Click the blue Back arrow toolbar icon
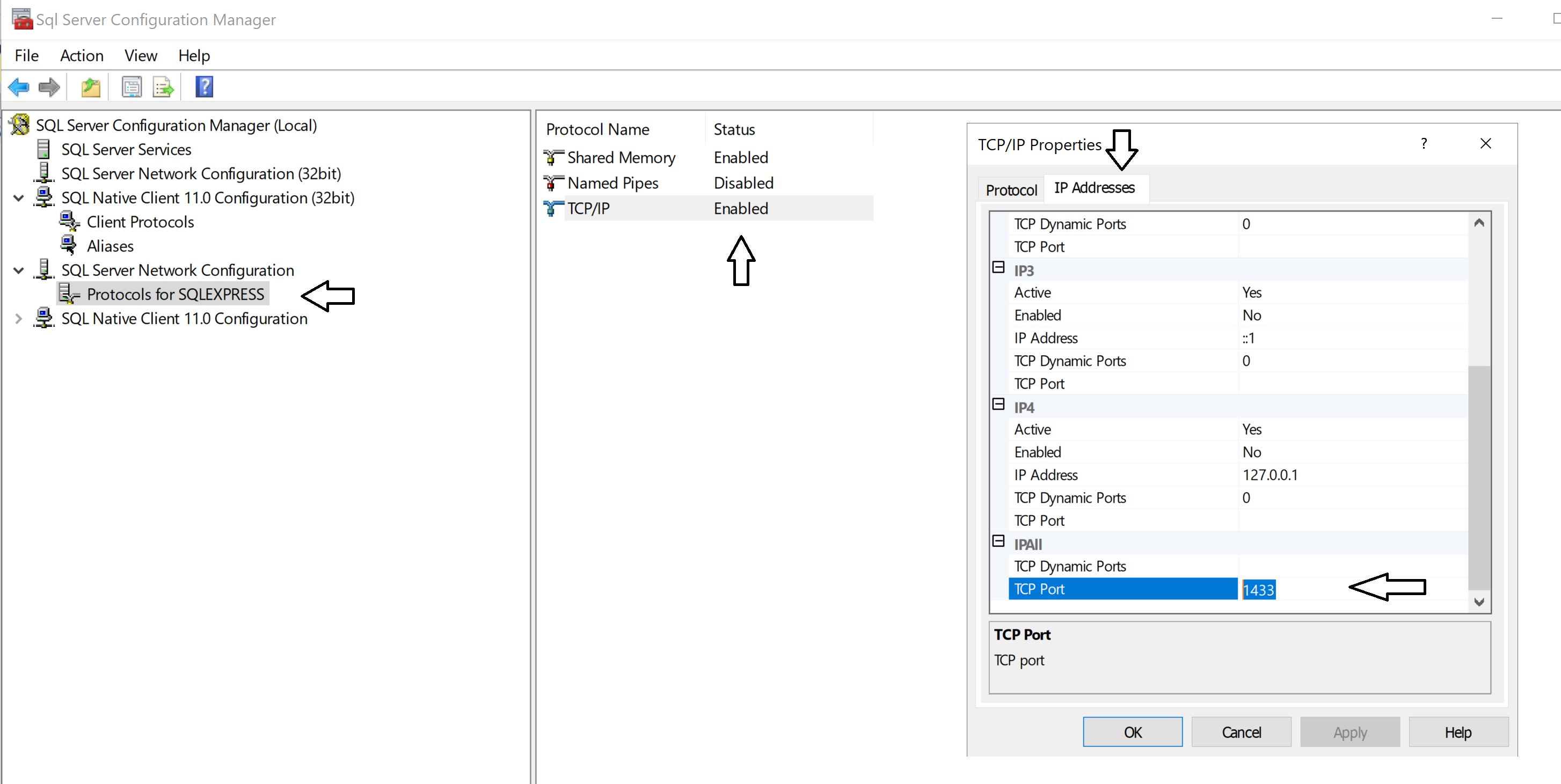 (19, 87)
